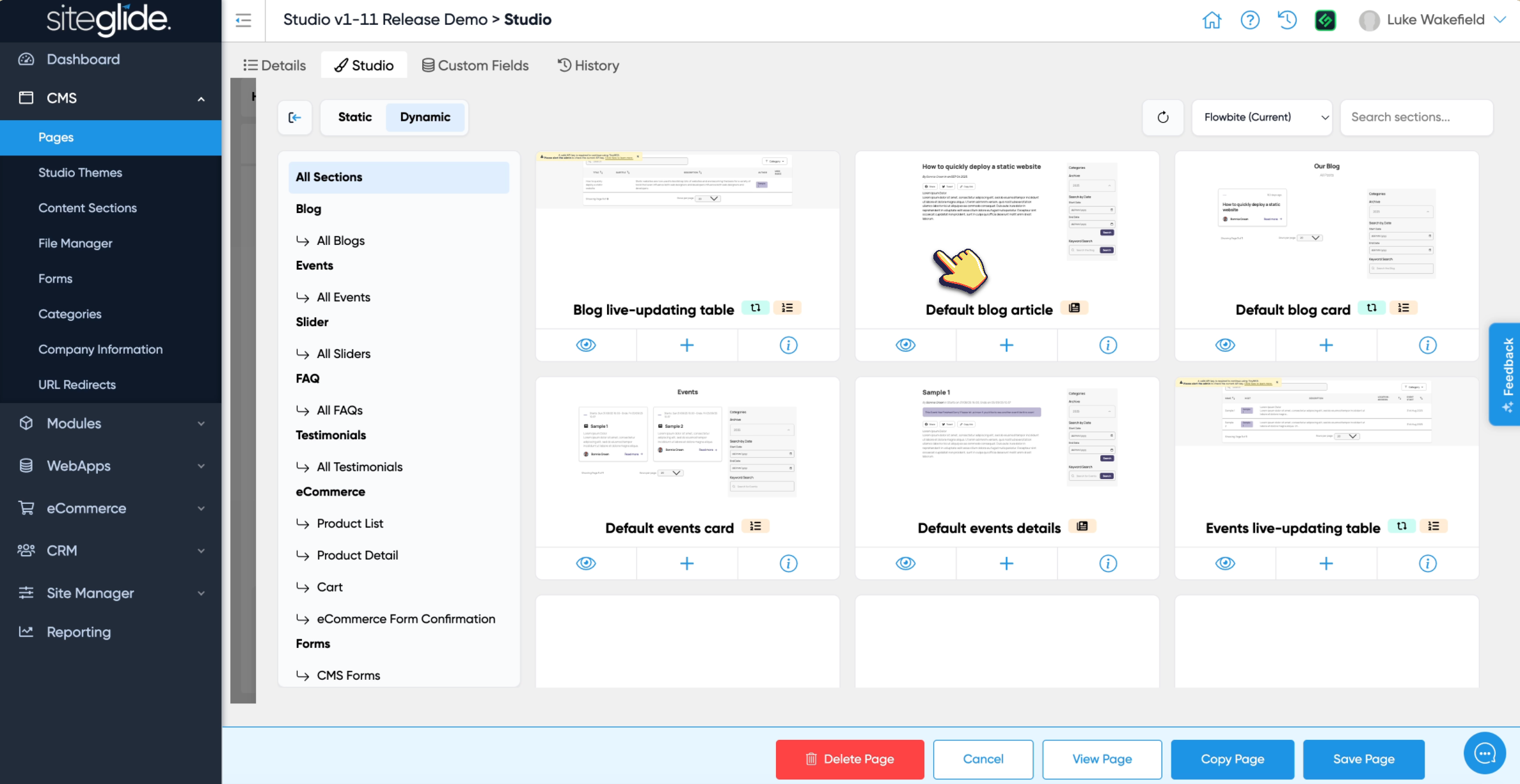Add the Default blog article section
Image resolution: width=1520 pixels, height=784 pixels.
[1006, 345]
